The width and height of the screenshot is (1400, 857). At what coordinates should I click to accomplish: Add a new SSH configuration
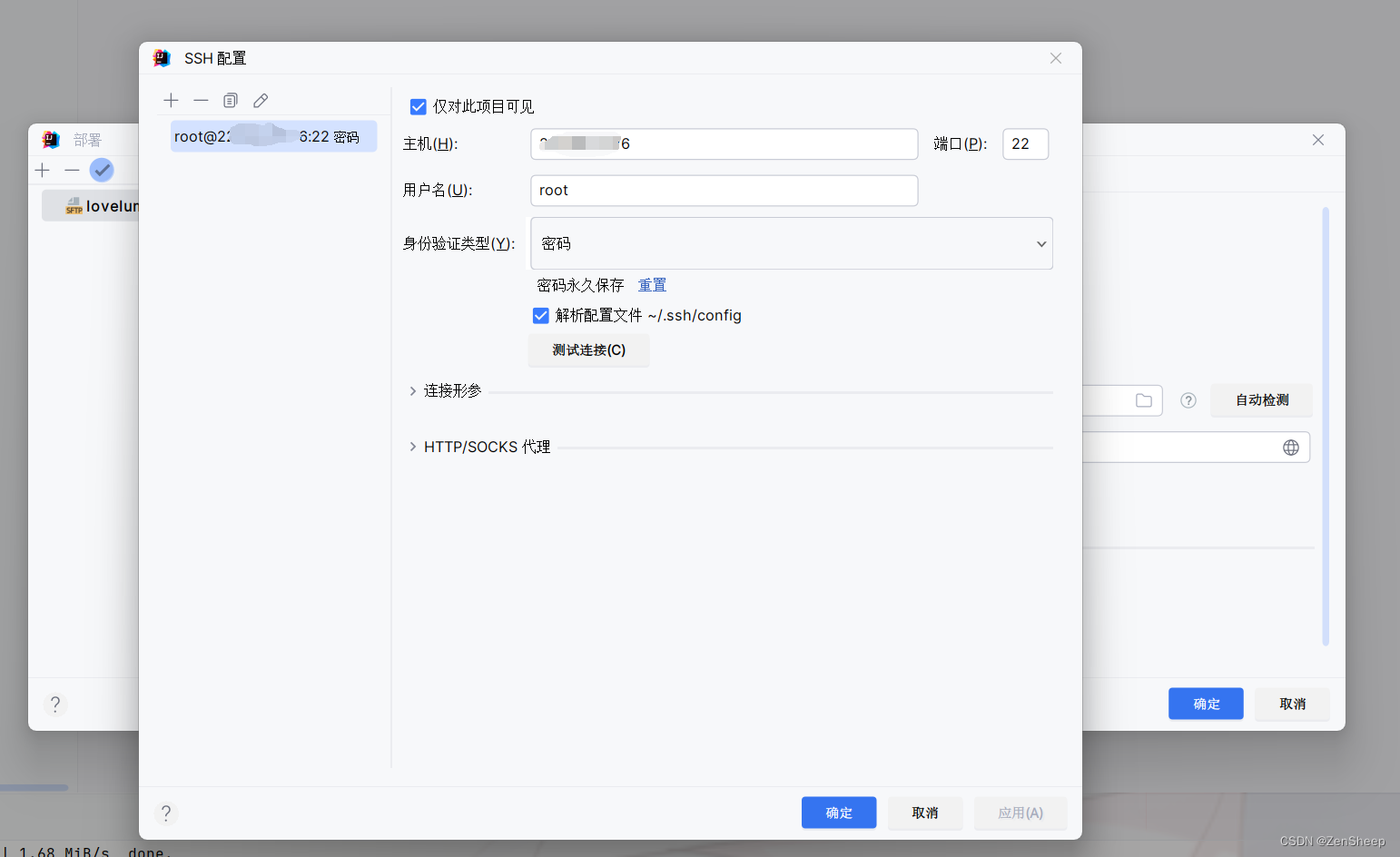[x=171, y=101]
